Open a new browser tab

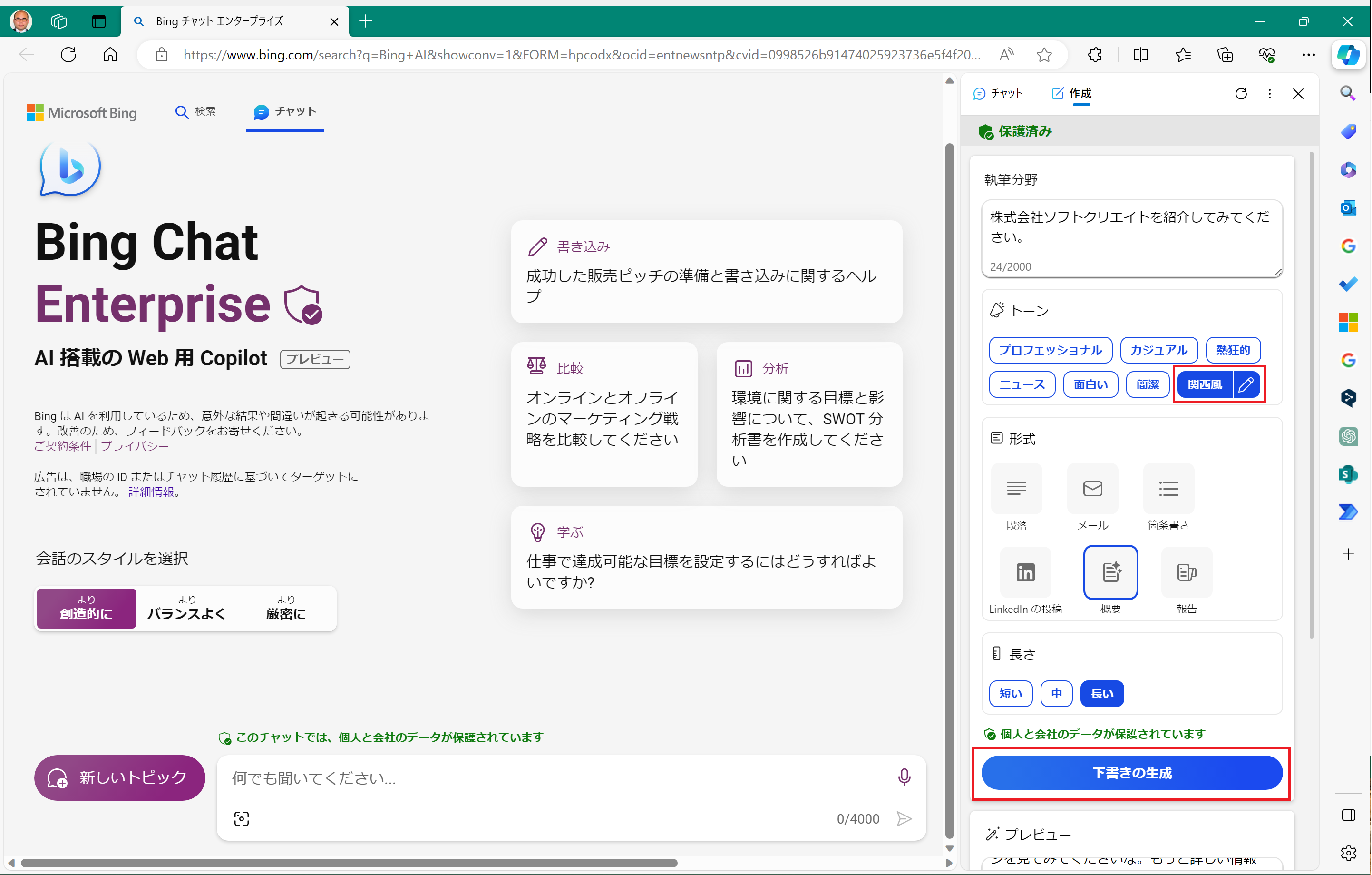click(x=366, y=22)
